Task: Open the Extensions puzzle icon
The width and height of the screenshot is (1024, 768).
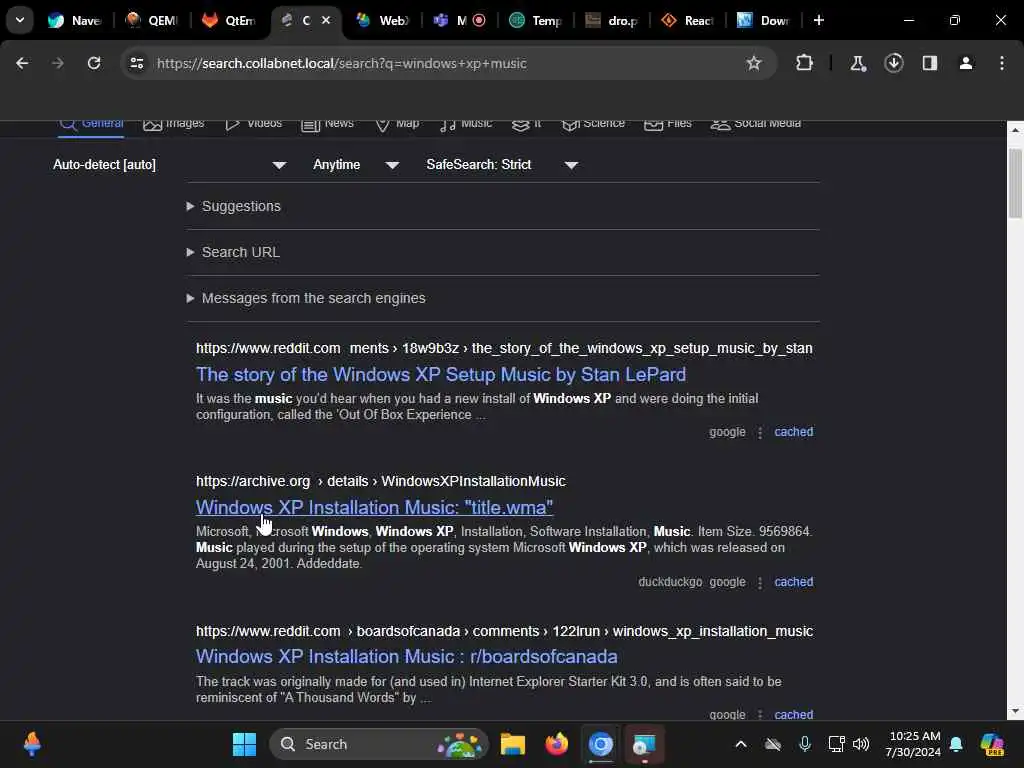Action: (x=805, y=63)
